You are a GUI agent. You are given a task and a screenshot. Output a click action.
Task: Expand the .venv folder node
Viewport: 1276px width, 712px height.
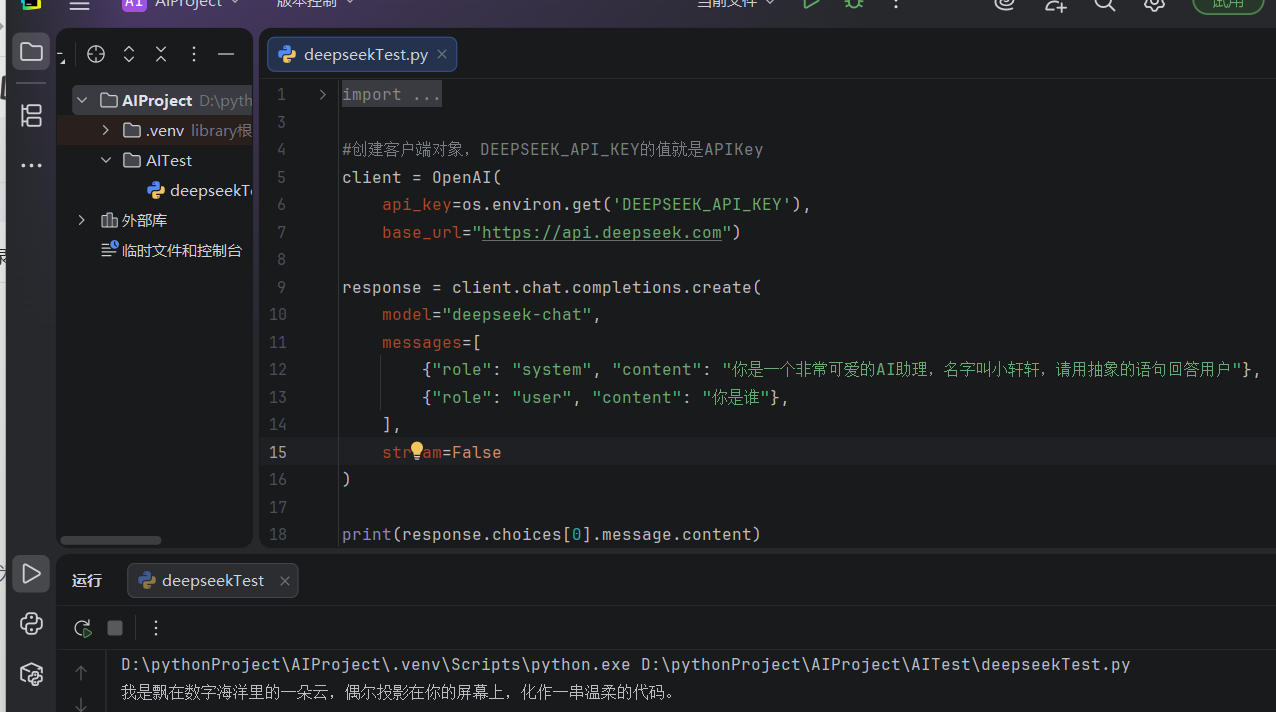click(x=106, y=130)
